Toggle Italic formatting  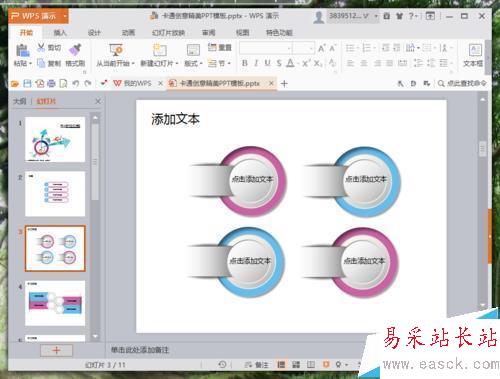[256, 63]
